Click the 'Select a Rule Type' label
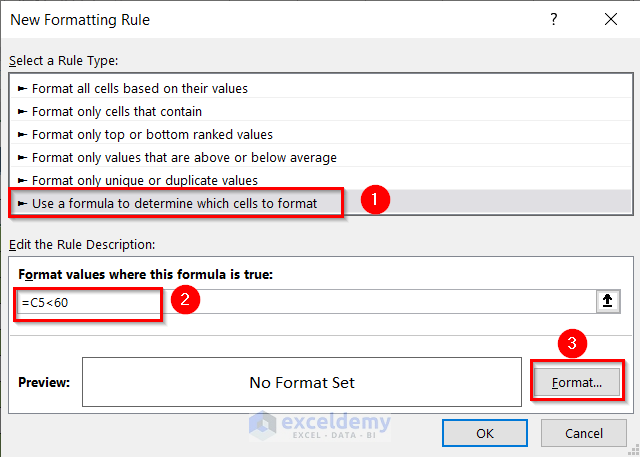Viewport: 640px width, 457px height. pos(64,61)
